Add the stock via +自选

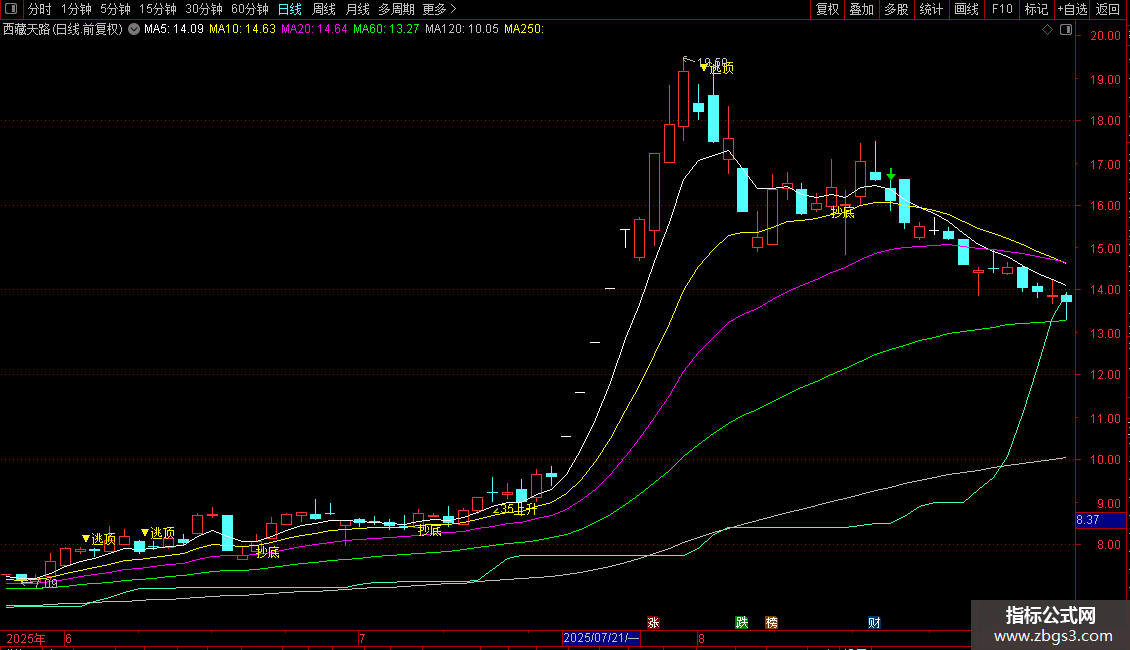click(1072, 9)
